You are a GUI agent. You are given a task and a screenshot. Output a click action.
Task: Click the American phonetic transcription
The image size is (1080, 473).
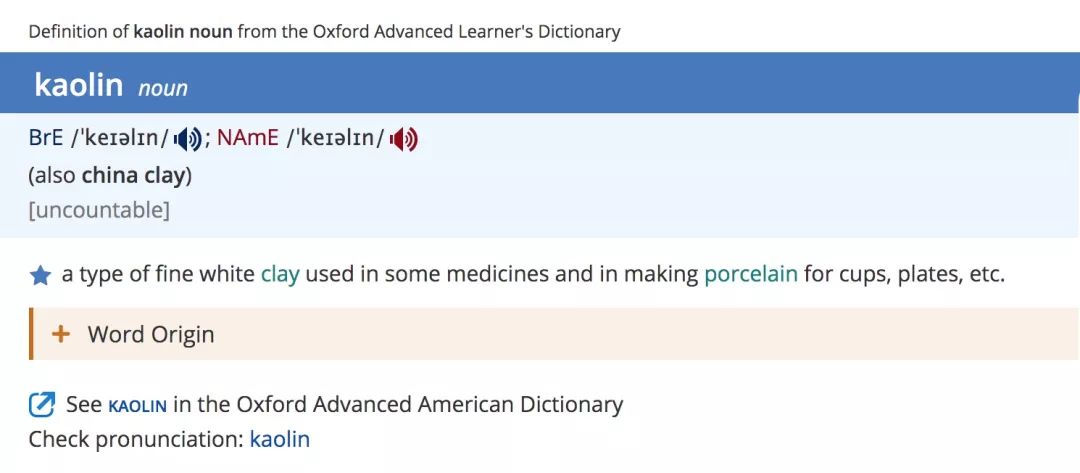coord(336,139)
